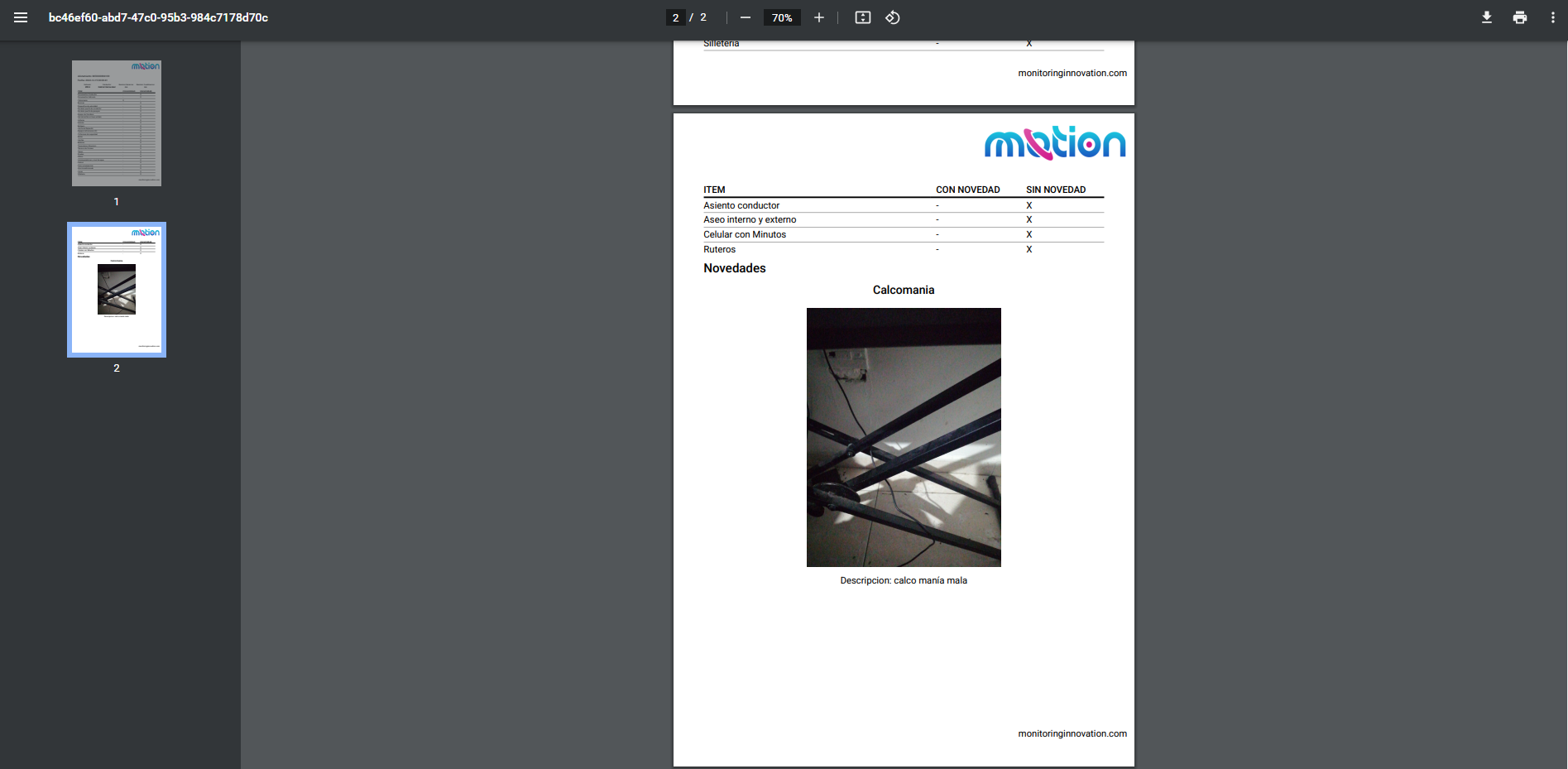Open page 1 thumbnail

[117, 123]
